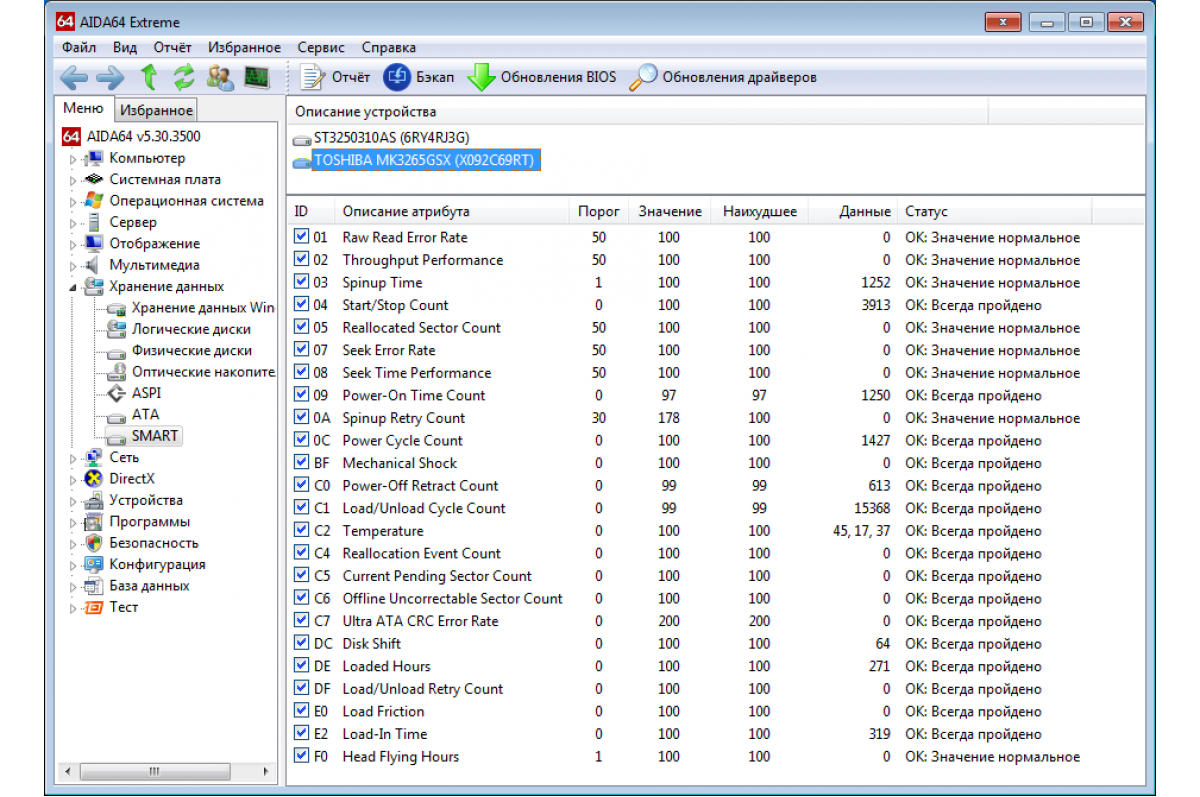
Task: Go back with the left arrow icon
Action: click(x=74, y=77)
